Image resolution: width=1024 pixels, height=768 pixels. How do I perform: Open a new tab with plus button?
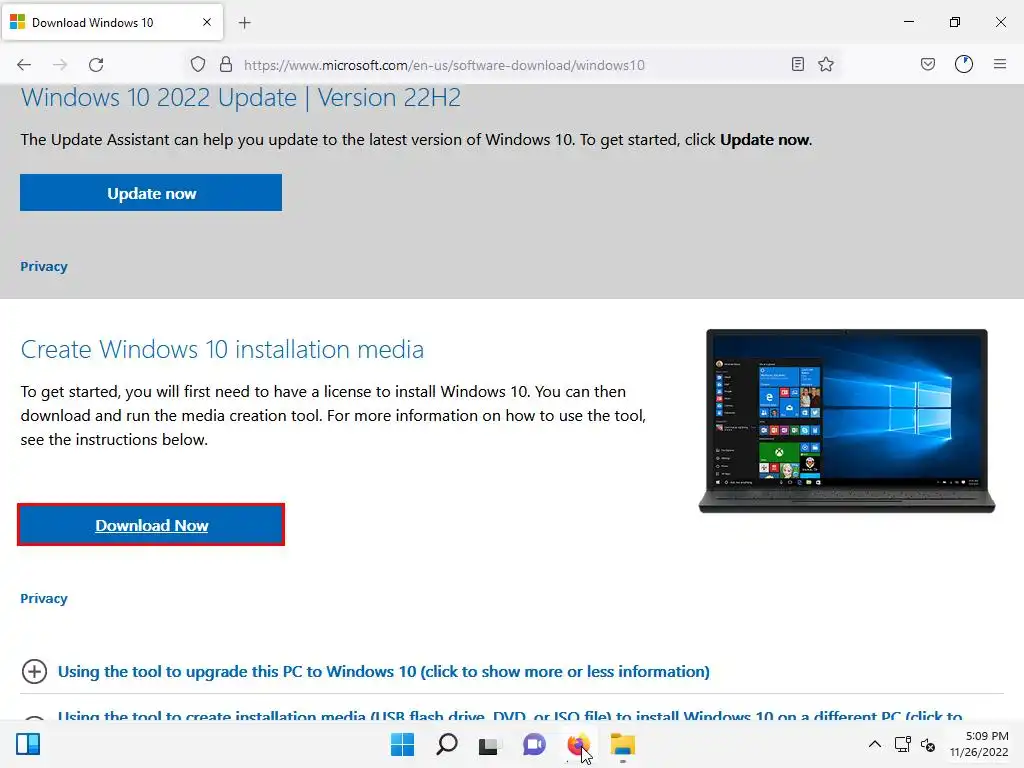tap(245, 23)
